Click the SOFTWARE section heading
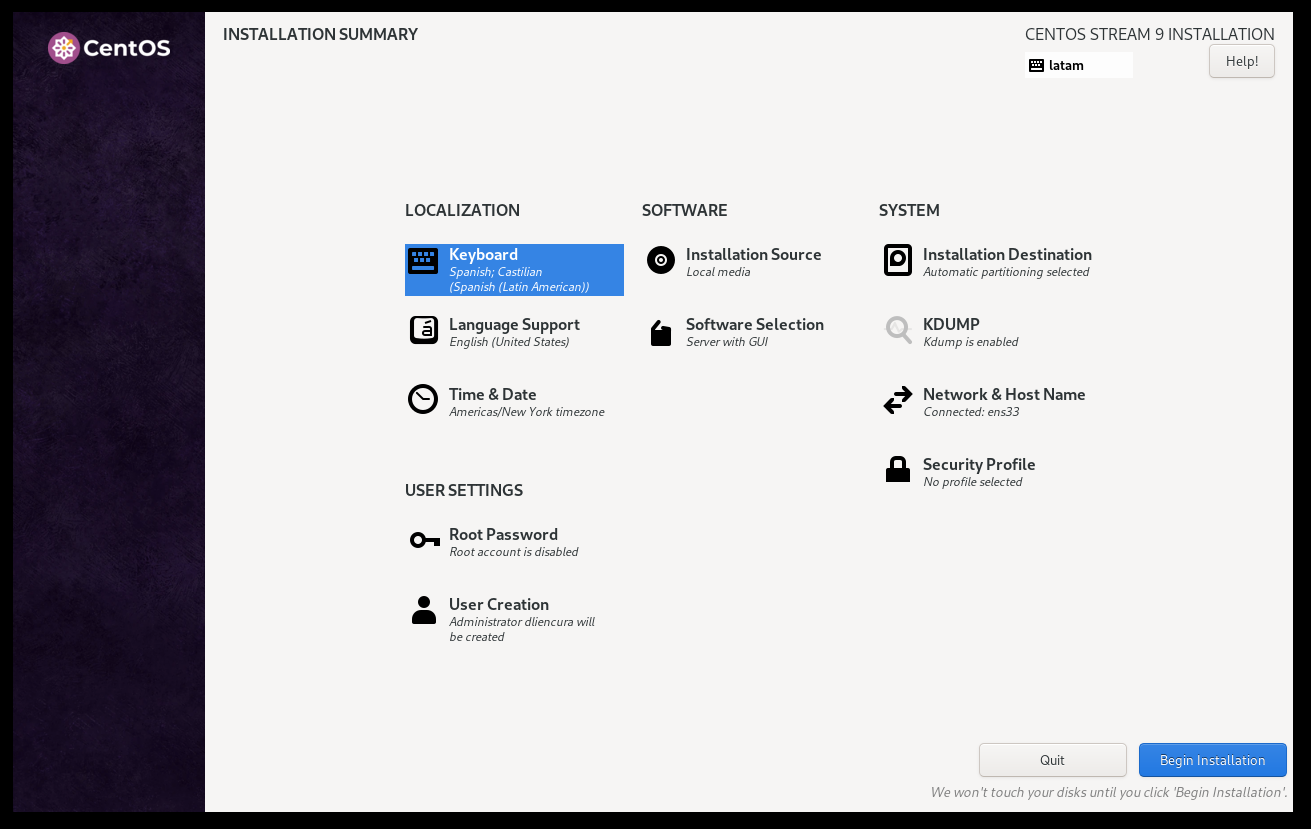The image size is (1311, 829). 685,210
